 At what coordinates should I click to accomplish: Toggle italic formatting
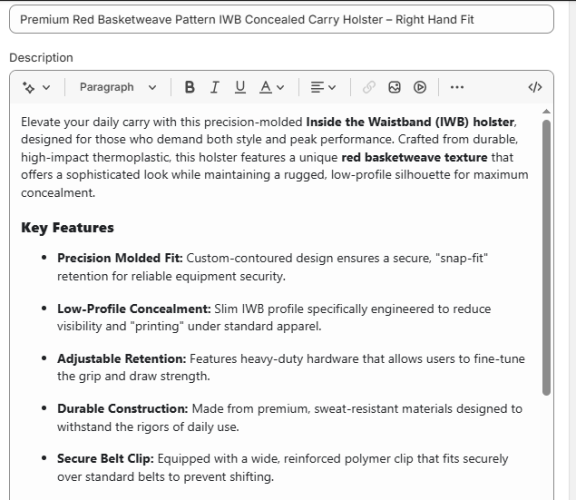coord(215,87)
